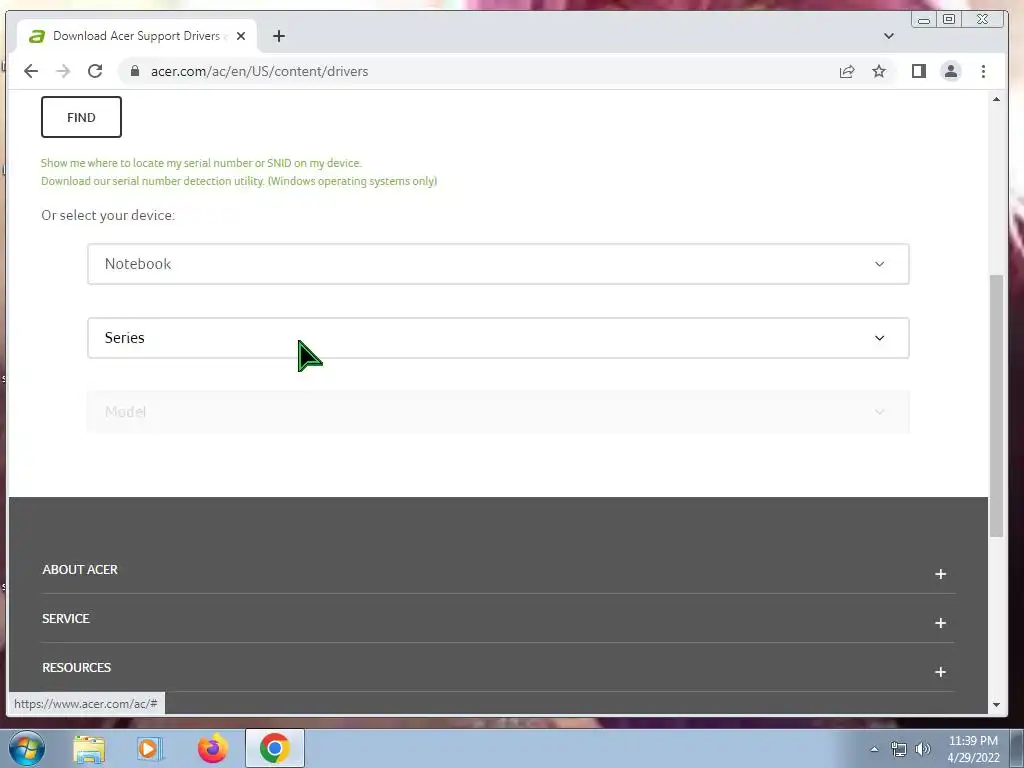Open the browser side panel

click(x=919, y=71)
